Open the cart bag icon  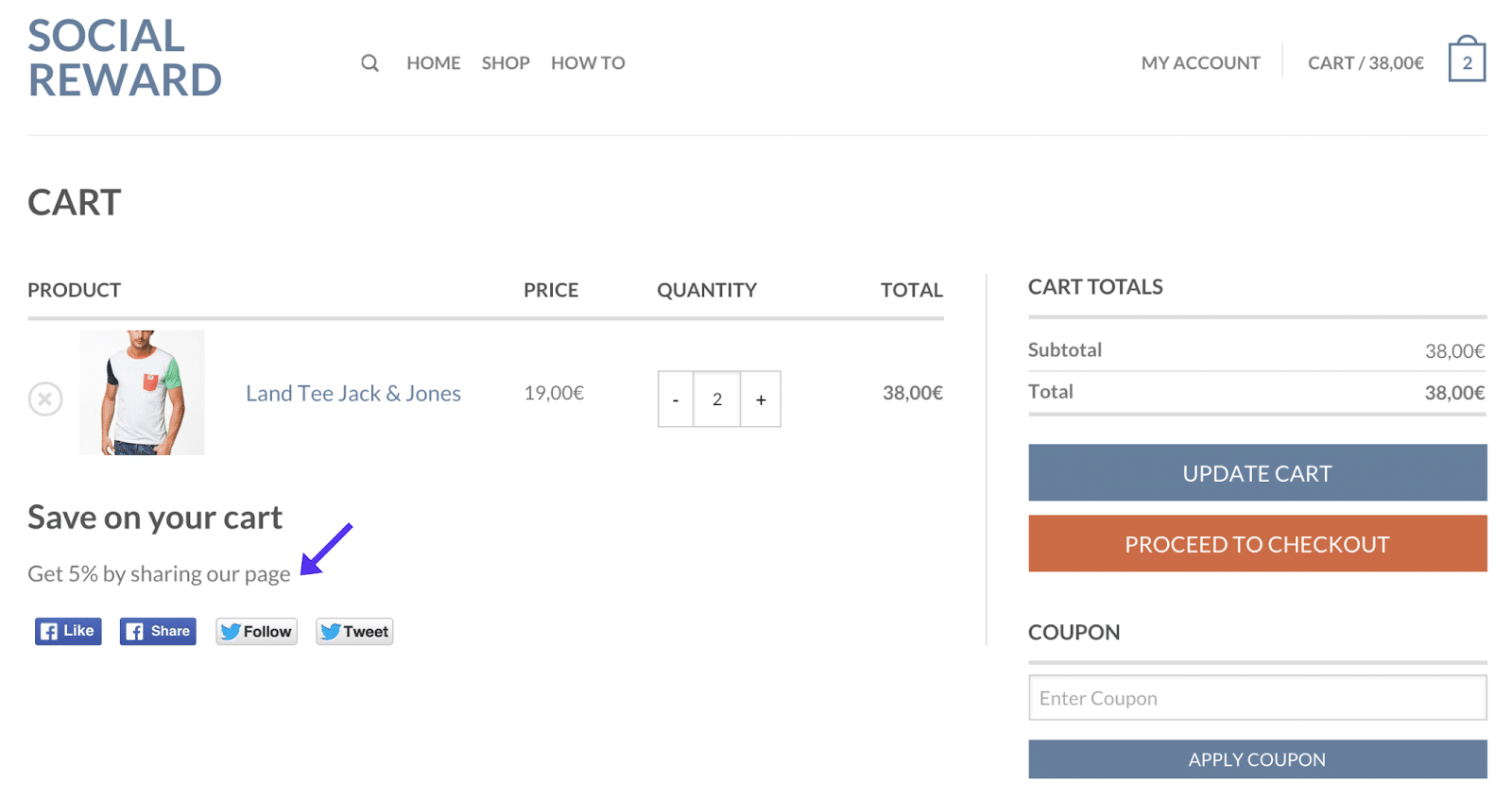click(1466, 61)
